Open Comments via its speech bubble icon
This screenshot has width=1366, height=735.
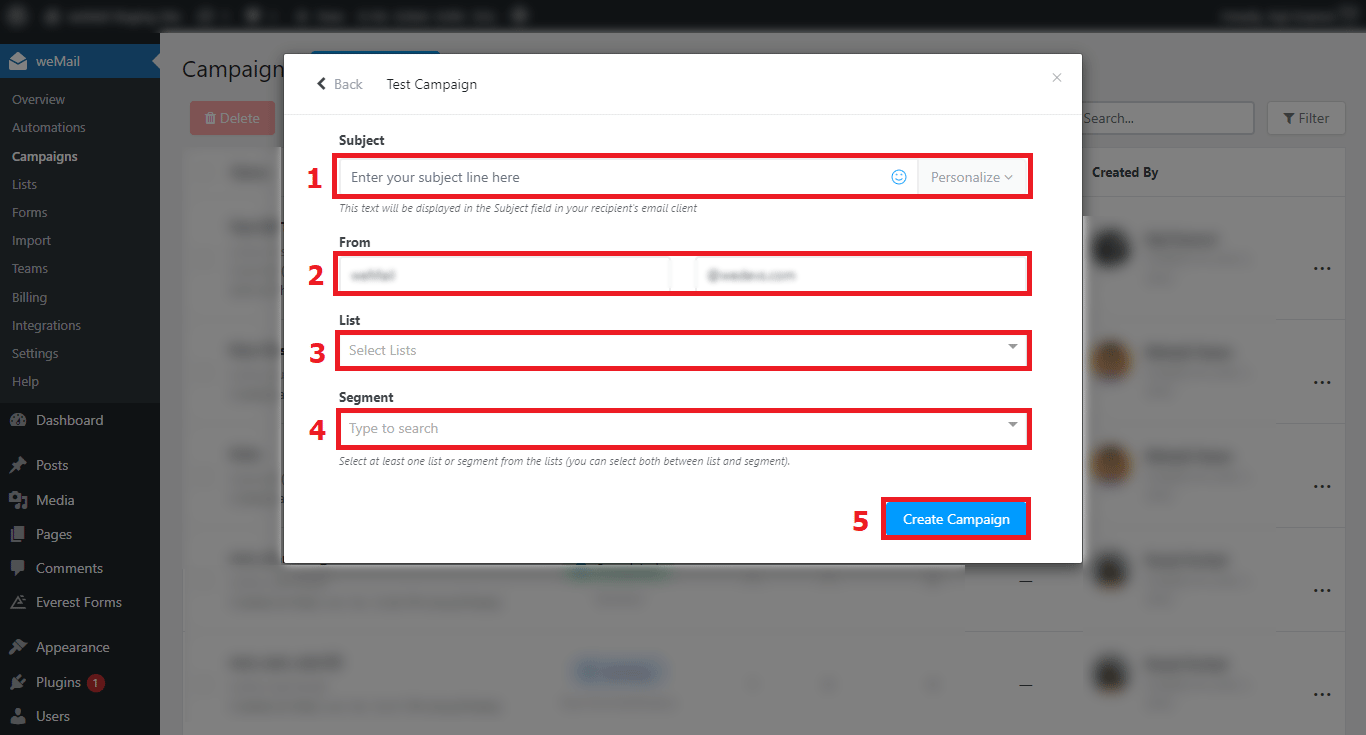(x=18, y=567)
